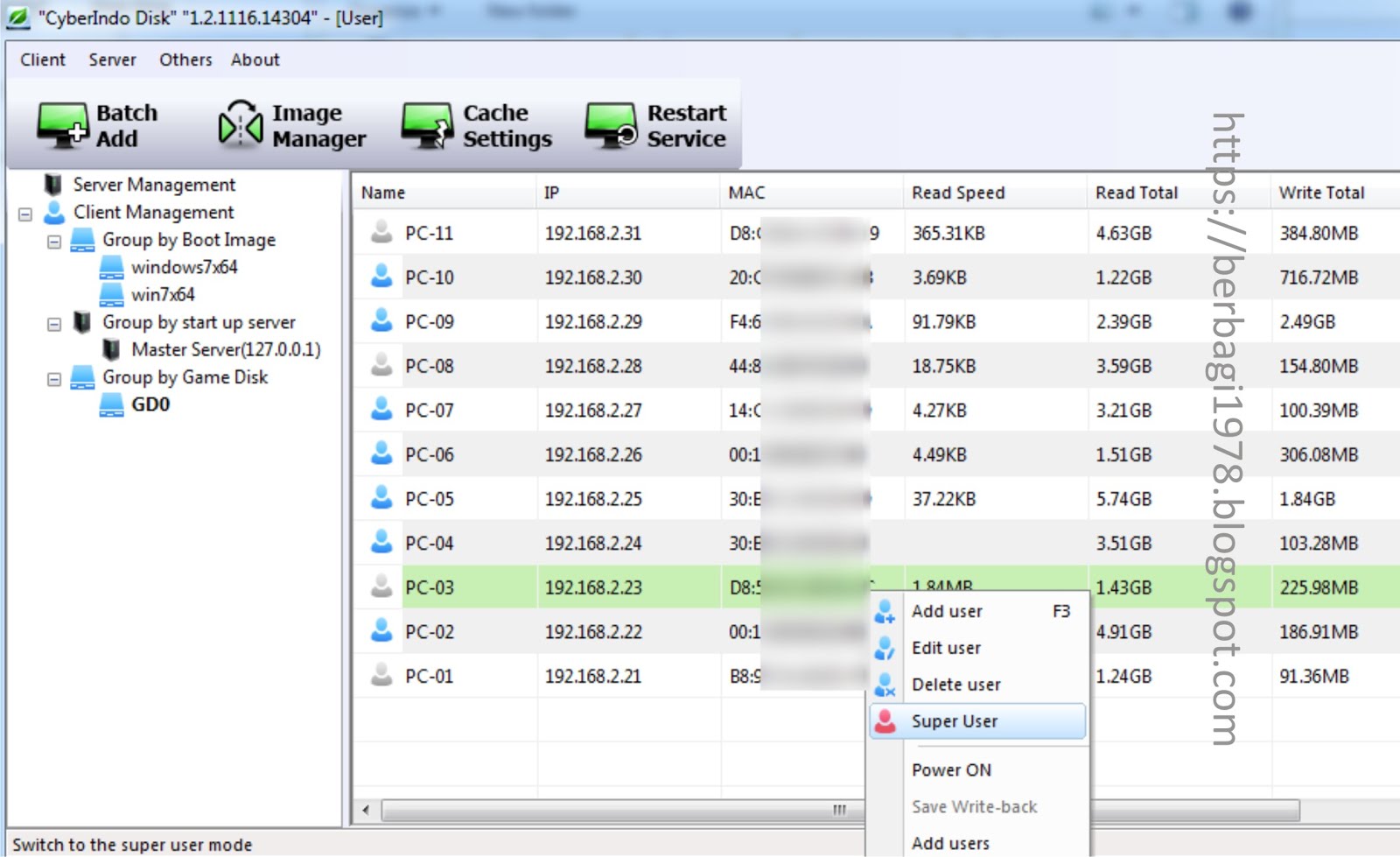
Task: Select the Server Management tree item
Action: point(154,185)
